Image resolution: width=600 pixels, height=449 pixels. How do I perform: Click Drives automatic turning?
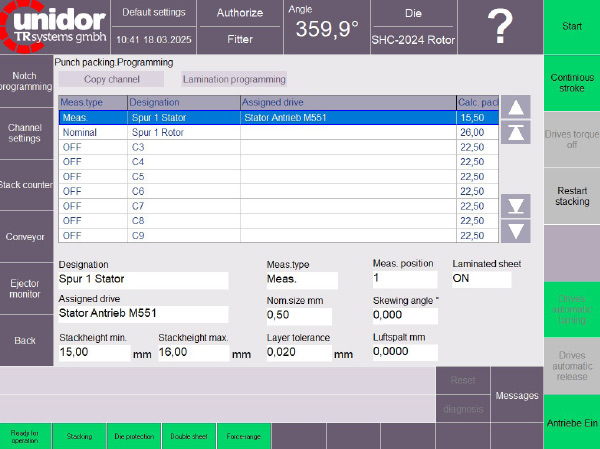coord(572,309)
